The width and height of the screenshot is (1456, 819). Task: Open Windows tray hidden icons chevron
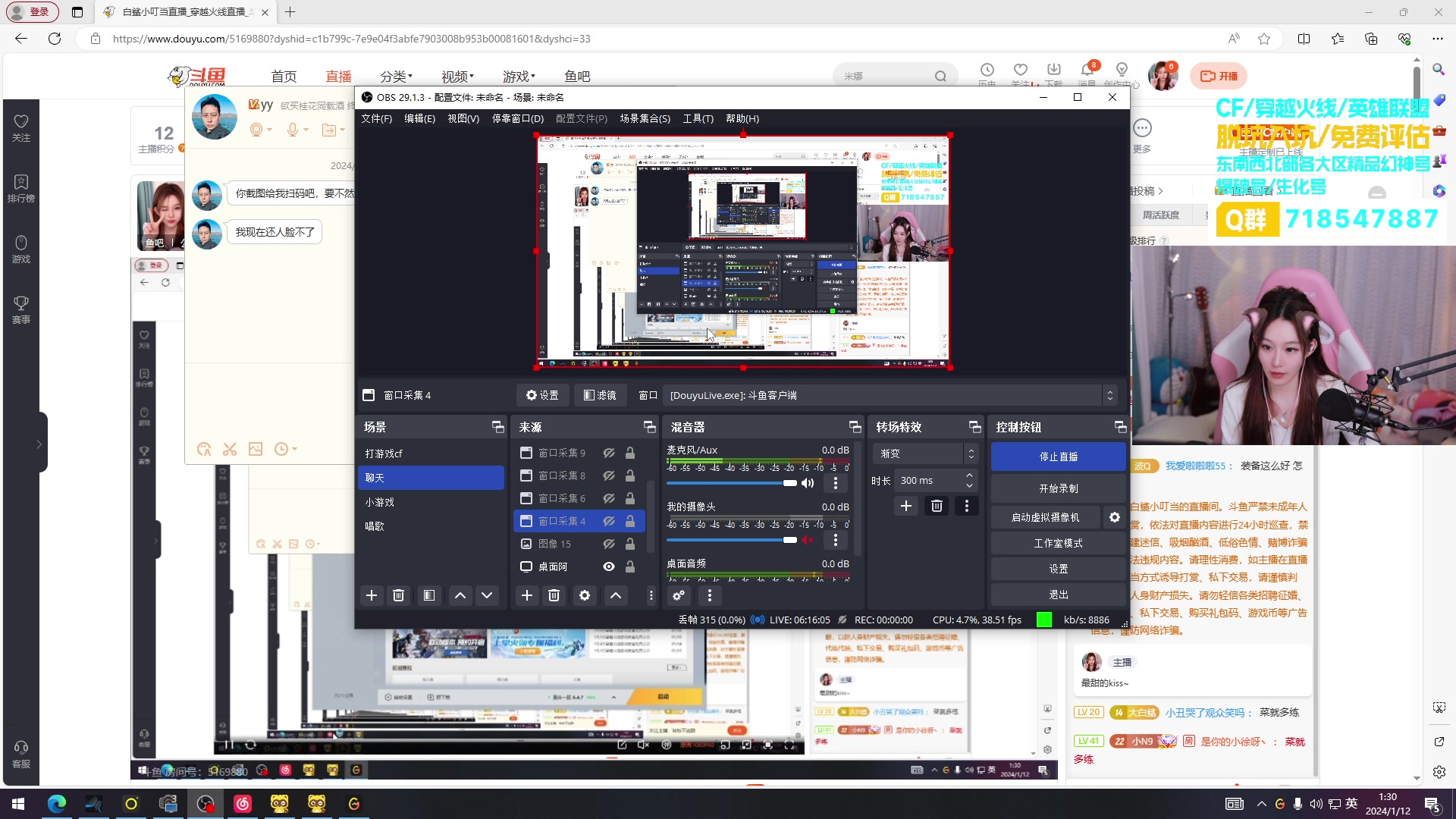[1261, 804]
